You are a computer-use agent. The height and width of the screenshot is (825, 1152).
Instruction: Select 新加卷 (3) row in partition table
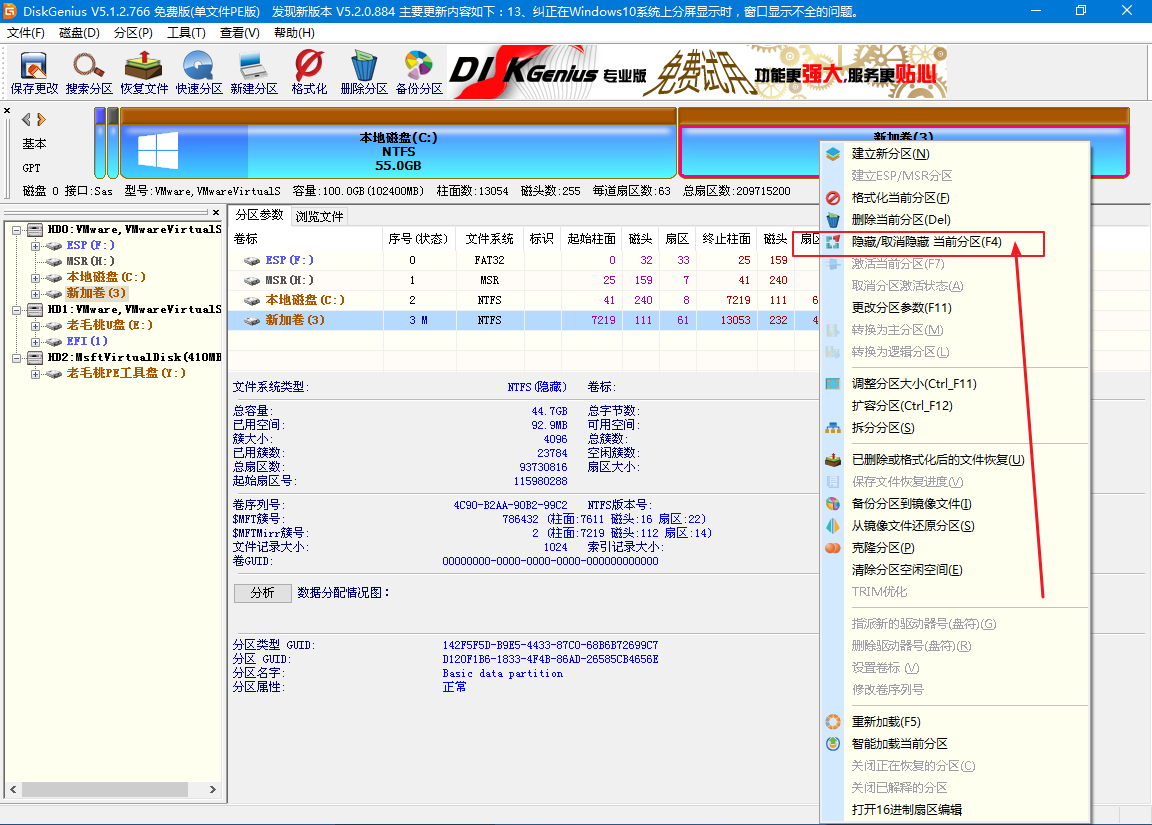[x=523, y=320]
